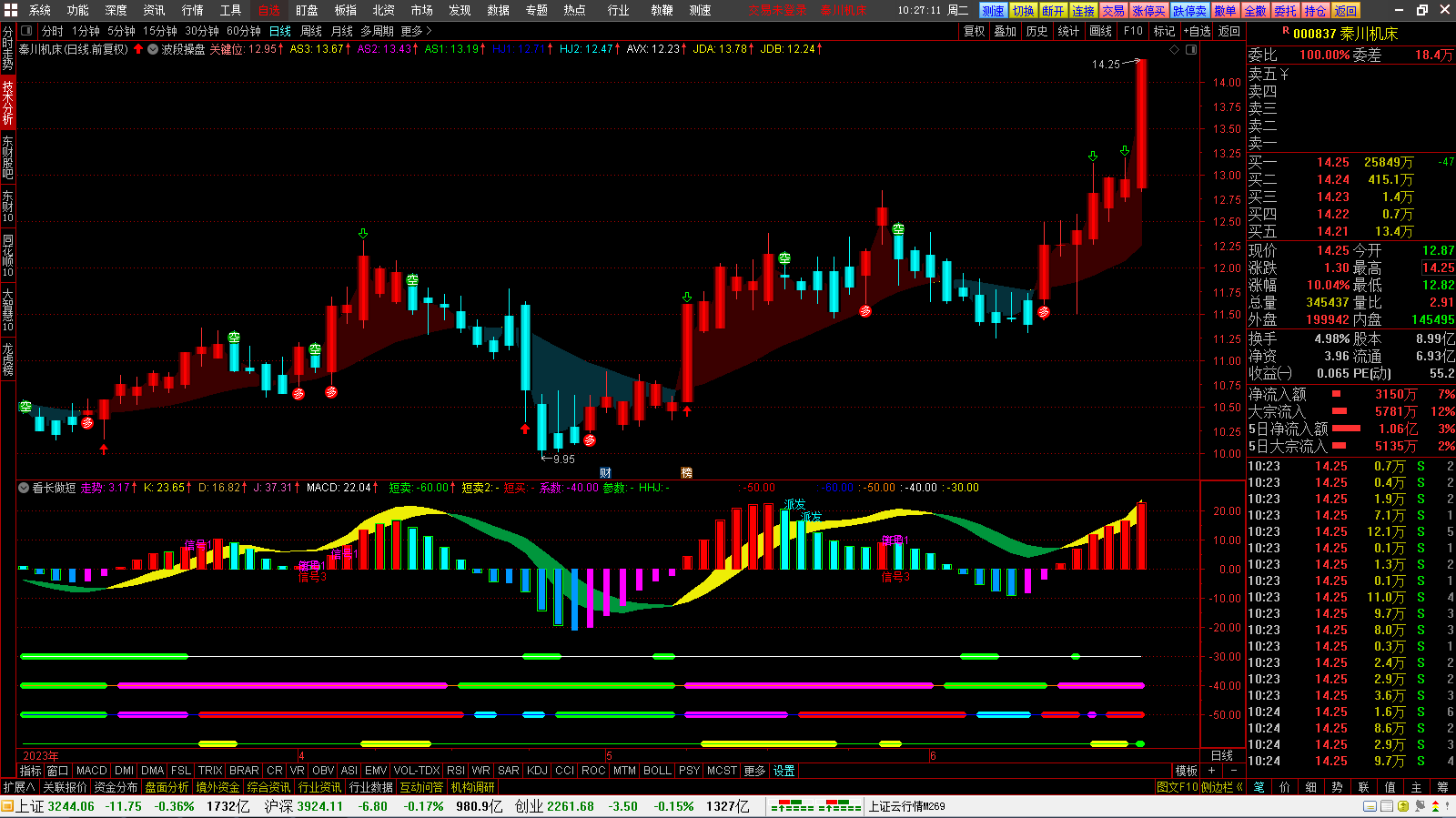Open the 功能 menu
1456x818 pixels.
pyautogui.click(x=78, y=10)
